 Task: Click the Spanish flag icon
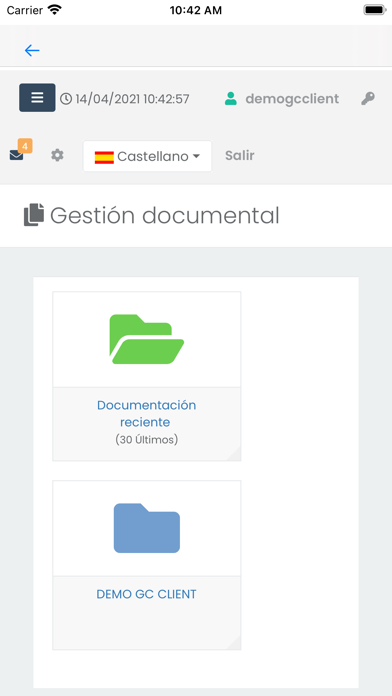(104, 157)
